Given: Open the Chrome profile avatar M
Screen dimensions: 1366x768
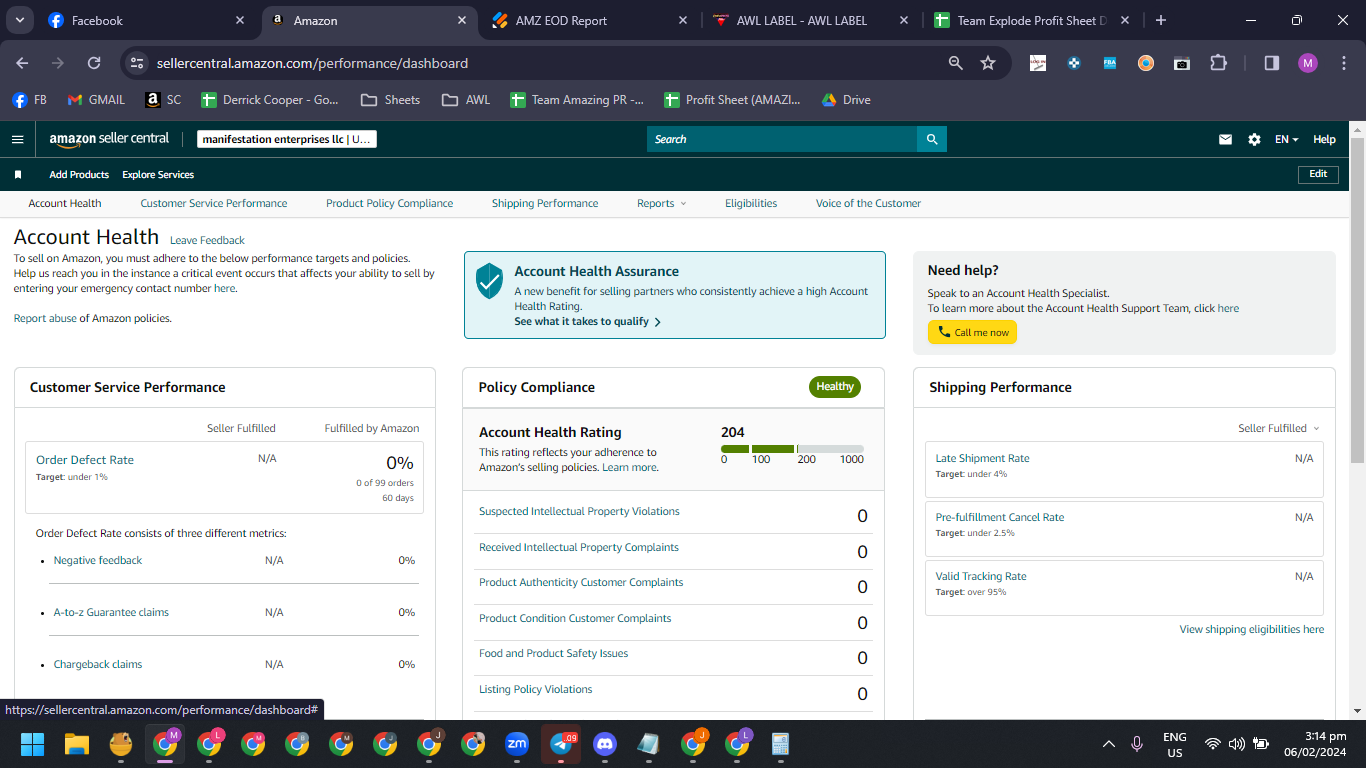Looking at the screenshot, I should (1308, 63).
